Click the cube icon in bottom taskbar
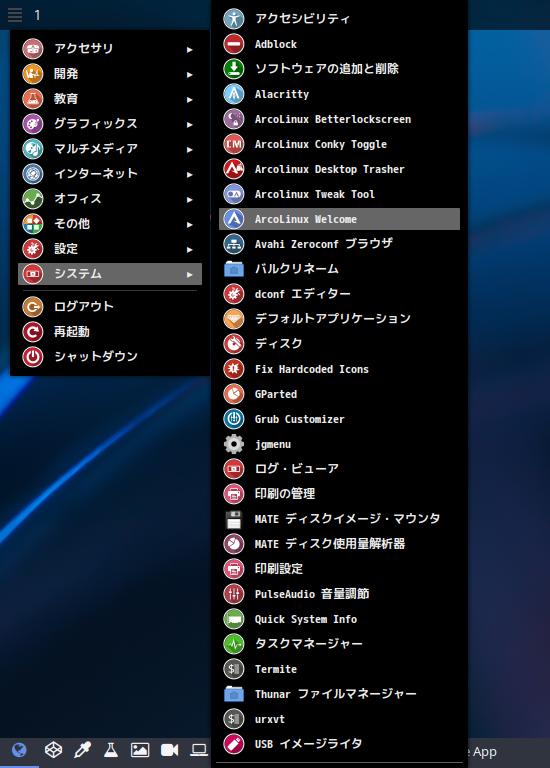 pos(53,750)
